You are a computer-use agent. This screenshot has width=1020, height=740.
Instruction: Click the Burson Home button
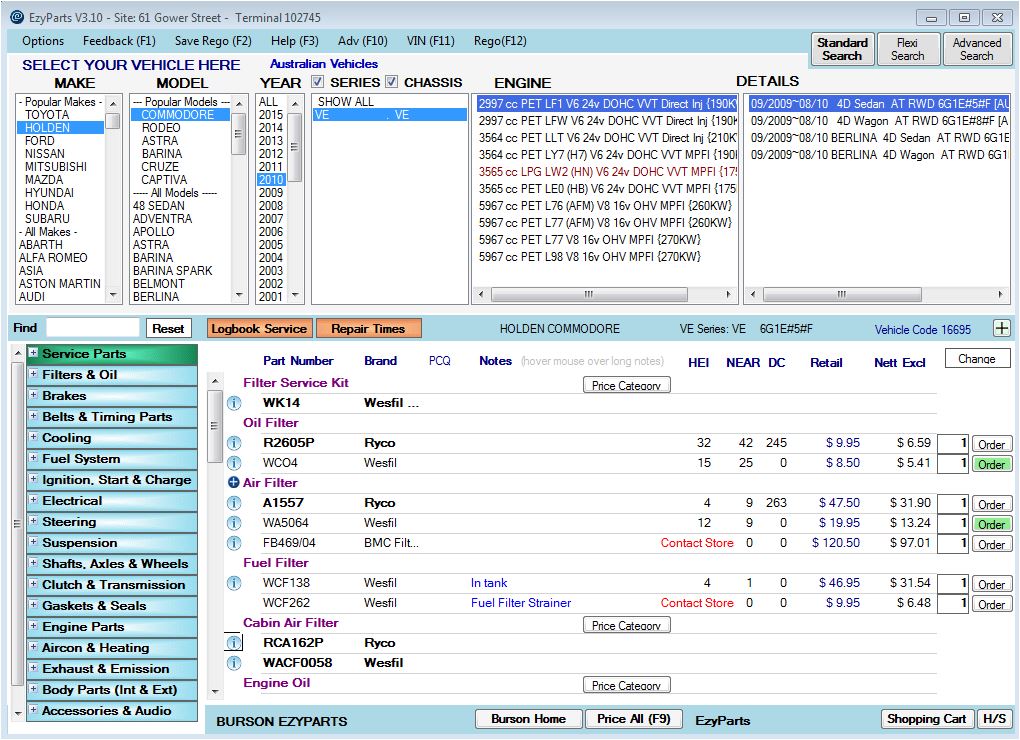coord(528,719)
